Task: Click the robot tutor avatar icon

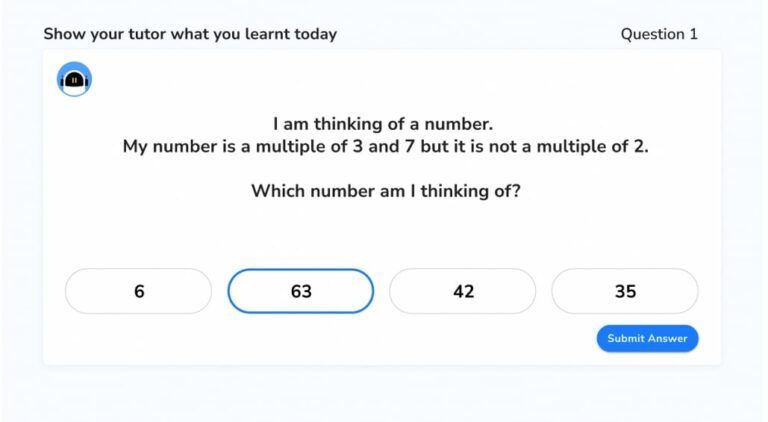Action: tap(74, 79)
